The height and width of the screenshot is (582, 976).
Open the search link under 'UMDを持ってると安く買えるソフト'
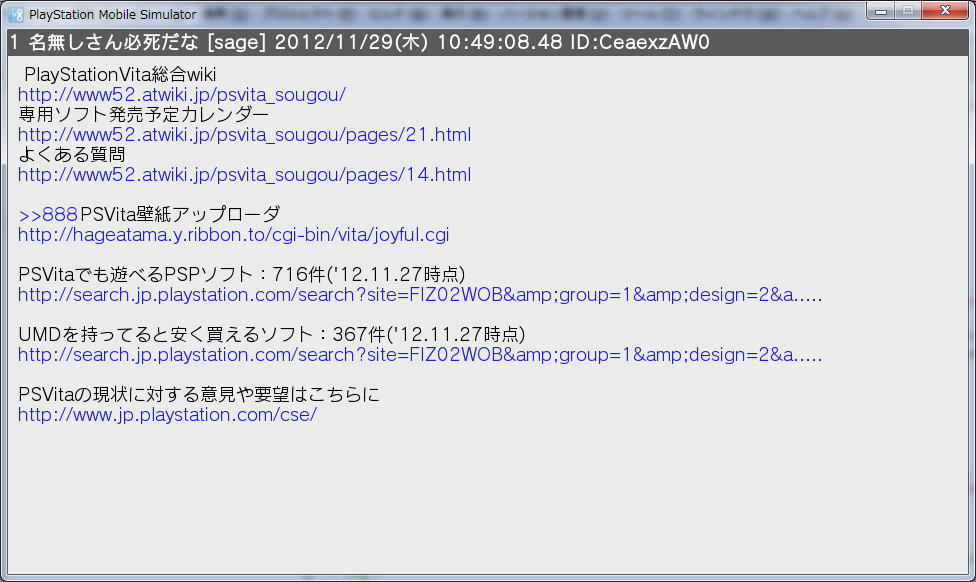click(x=420, y=355)
